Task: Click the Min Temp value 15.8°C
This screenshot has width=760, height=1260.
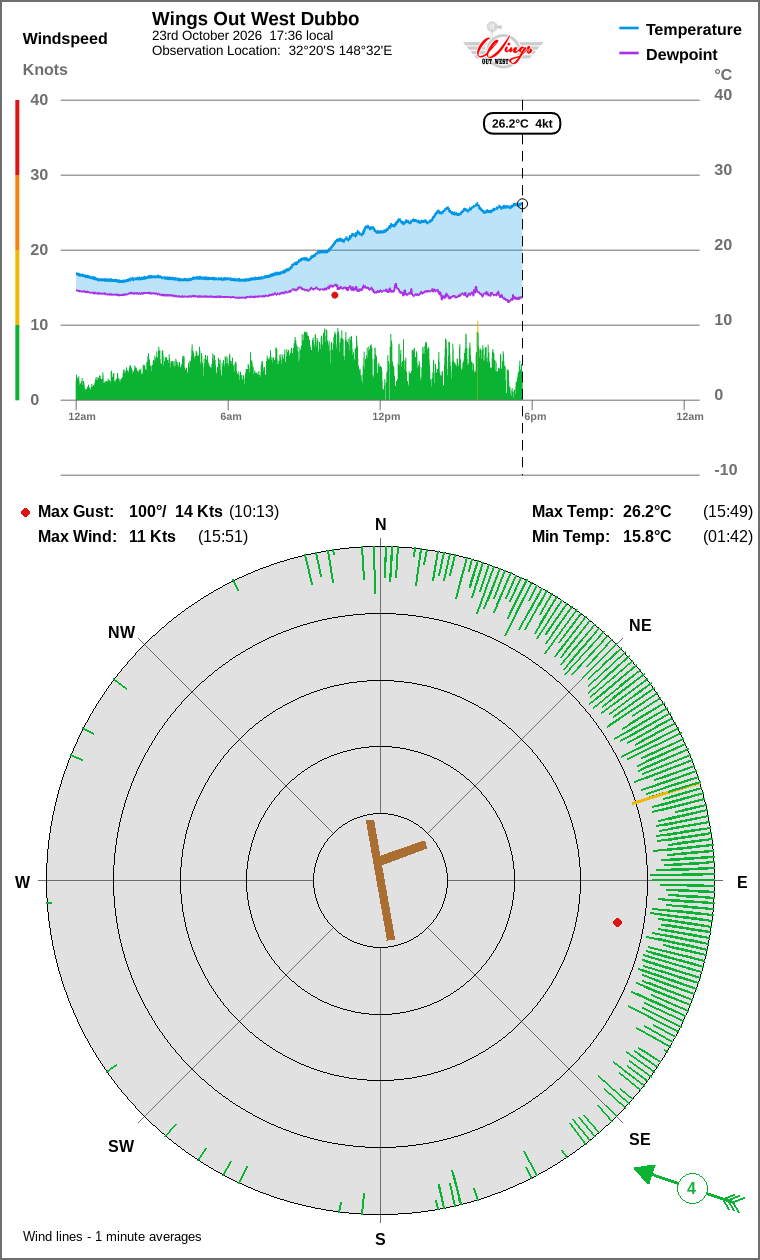Action: [x=647, y=537]
